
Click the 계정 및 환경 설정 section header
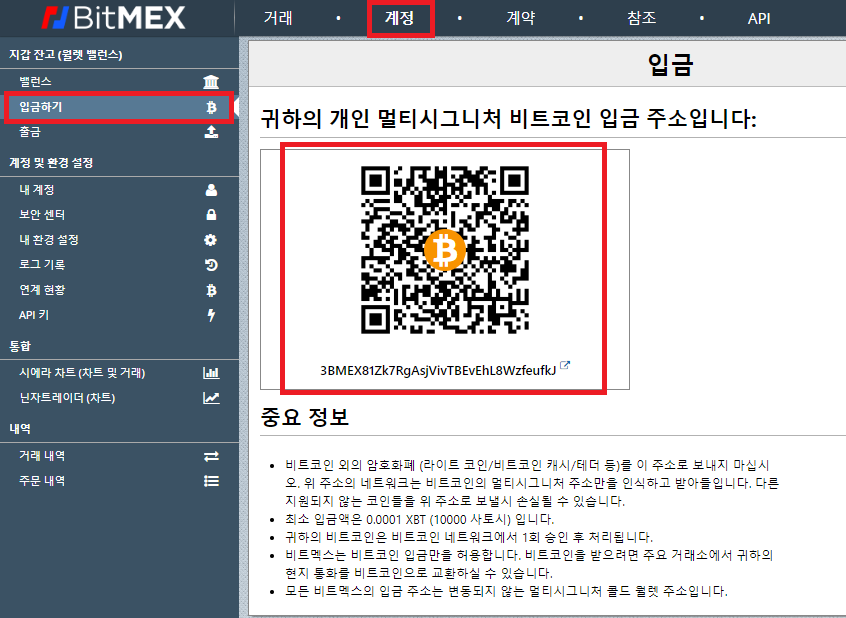[x=51, y=162]
